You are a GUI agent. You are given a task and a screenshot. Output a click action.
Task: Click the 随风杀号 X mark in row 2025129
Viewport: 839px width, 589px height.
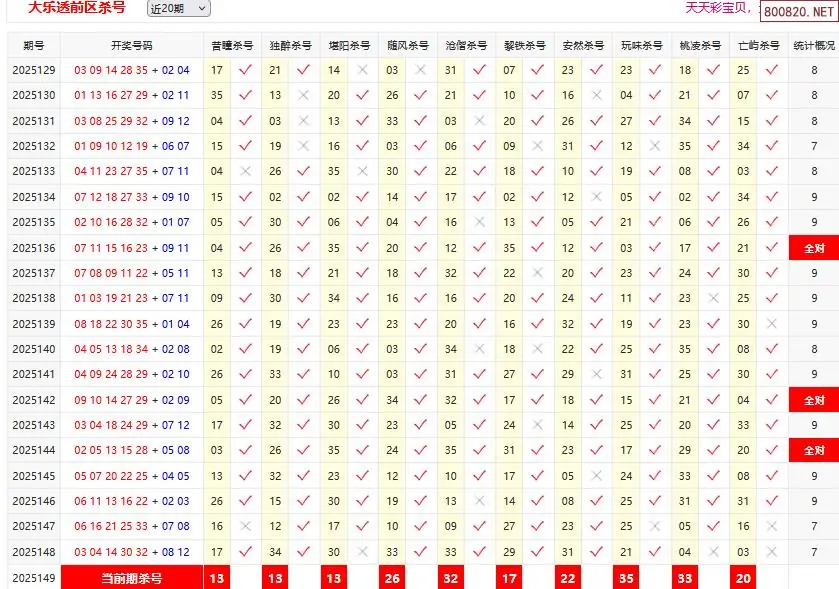tap(421, 70)
